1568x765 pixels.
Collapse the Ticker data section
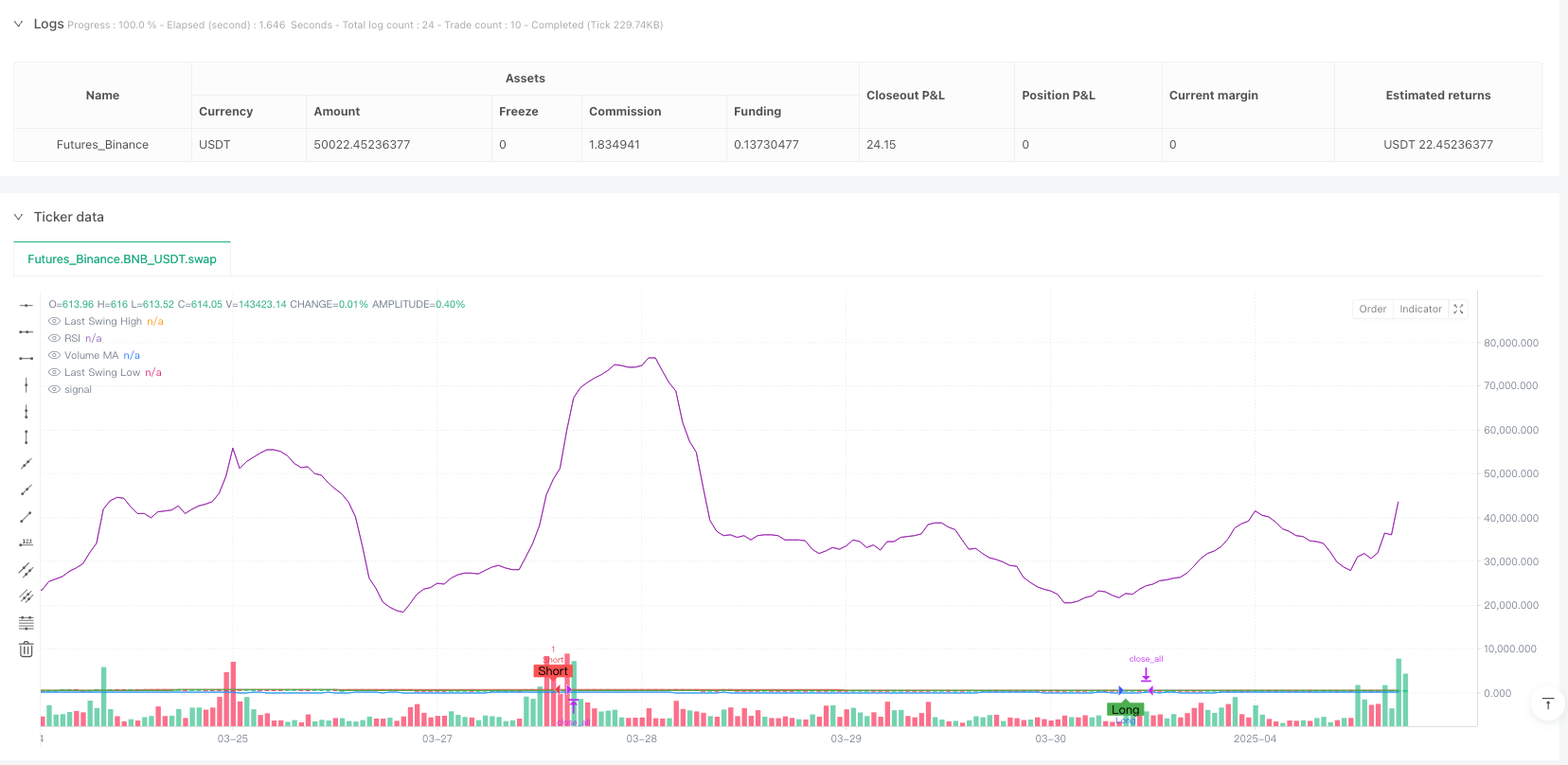(18, 217)
